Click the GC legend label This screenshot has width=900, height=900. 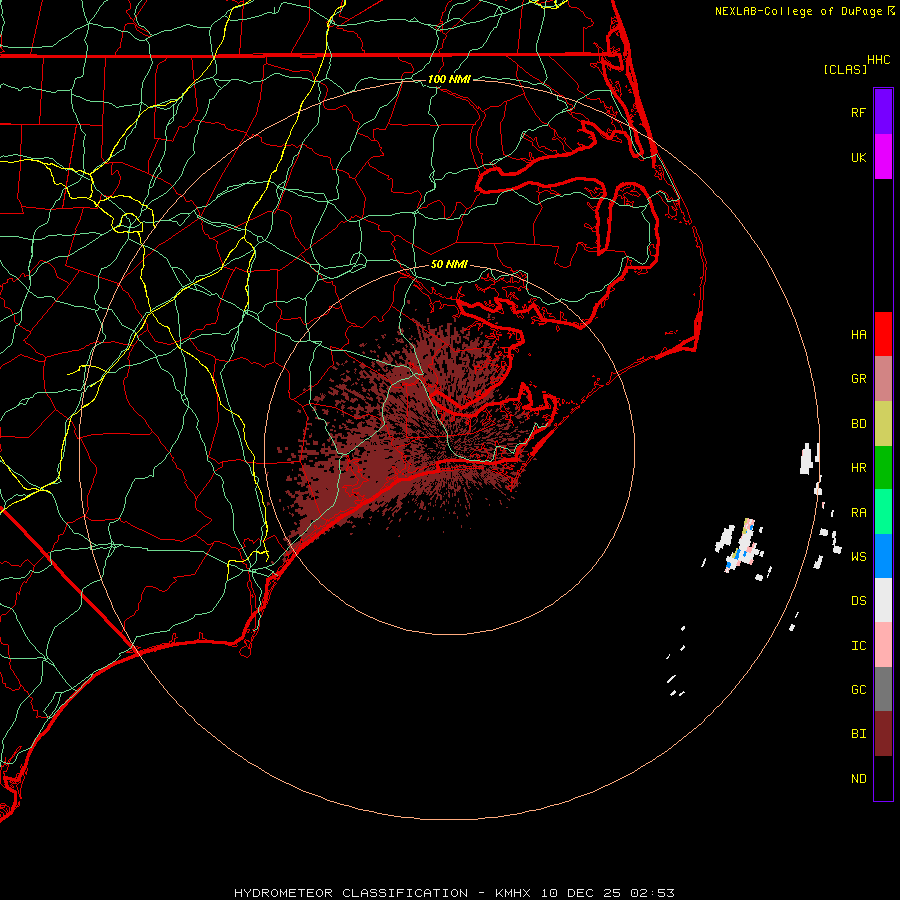[x=858, y=689]
